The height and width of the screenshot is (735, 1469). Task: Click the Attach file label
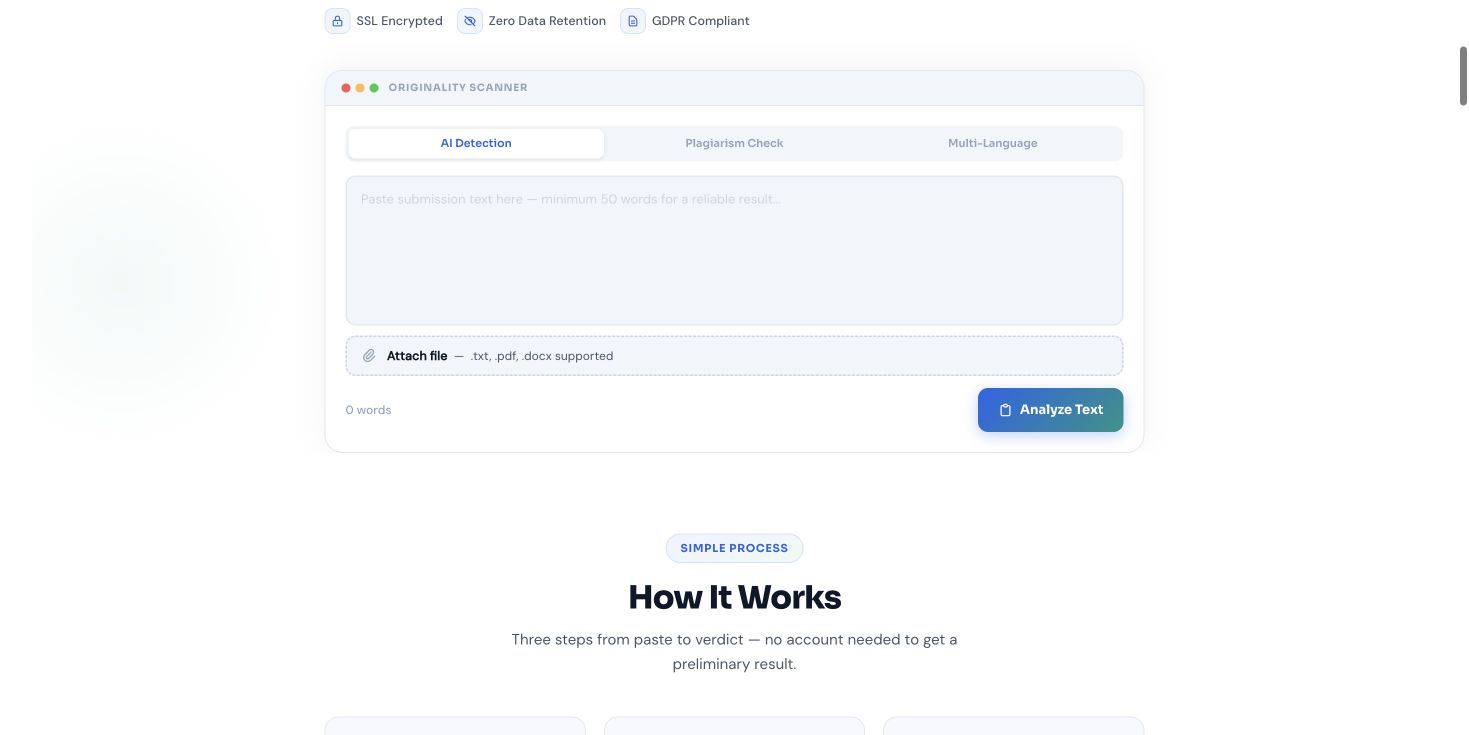[417, 356]
